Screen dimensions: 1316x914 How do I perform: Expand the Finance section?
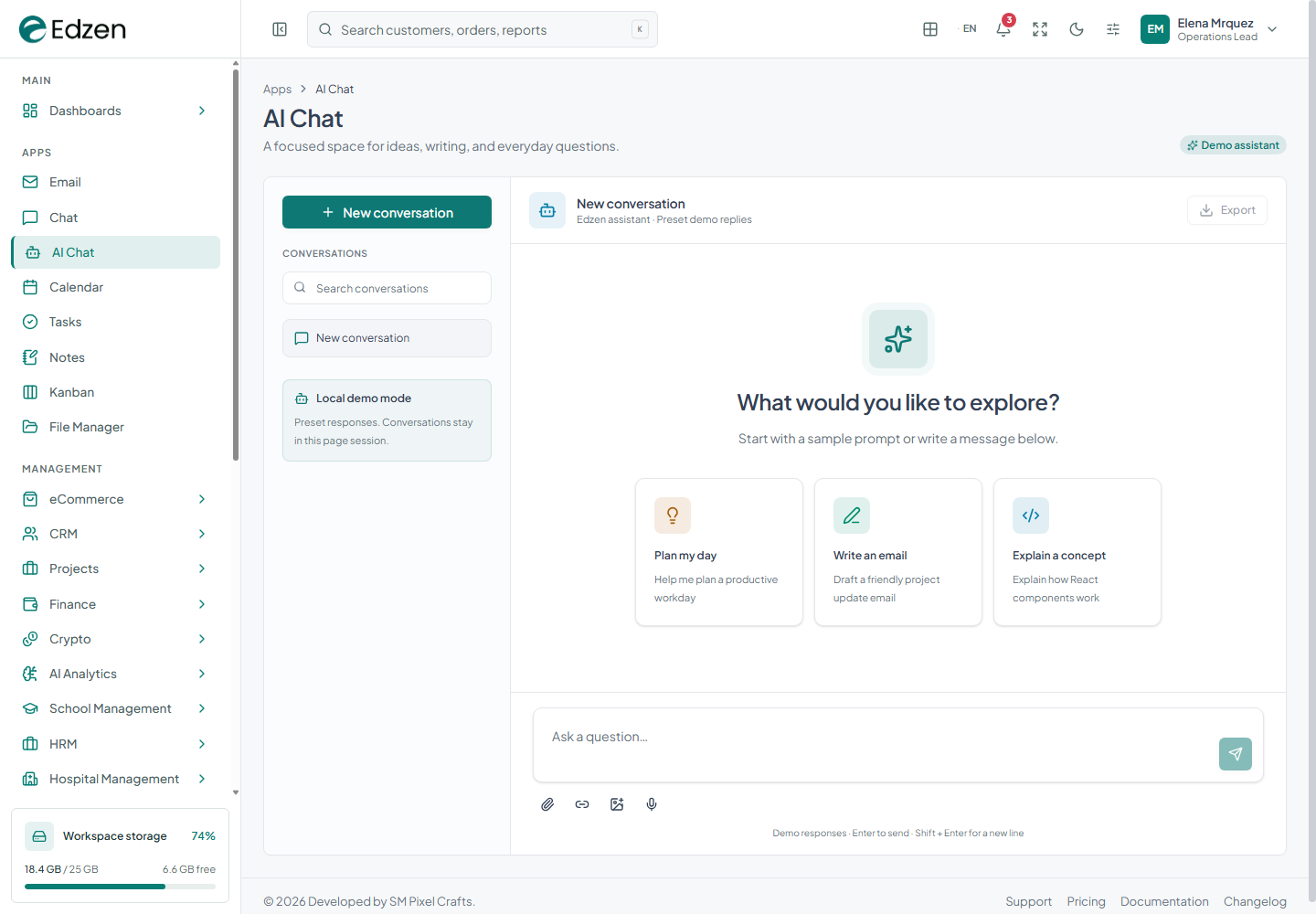coord(115,604)
